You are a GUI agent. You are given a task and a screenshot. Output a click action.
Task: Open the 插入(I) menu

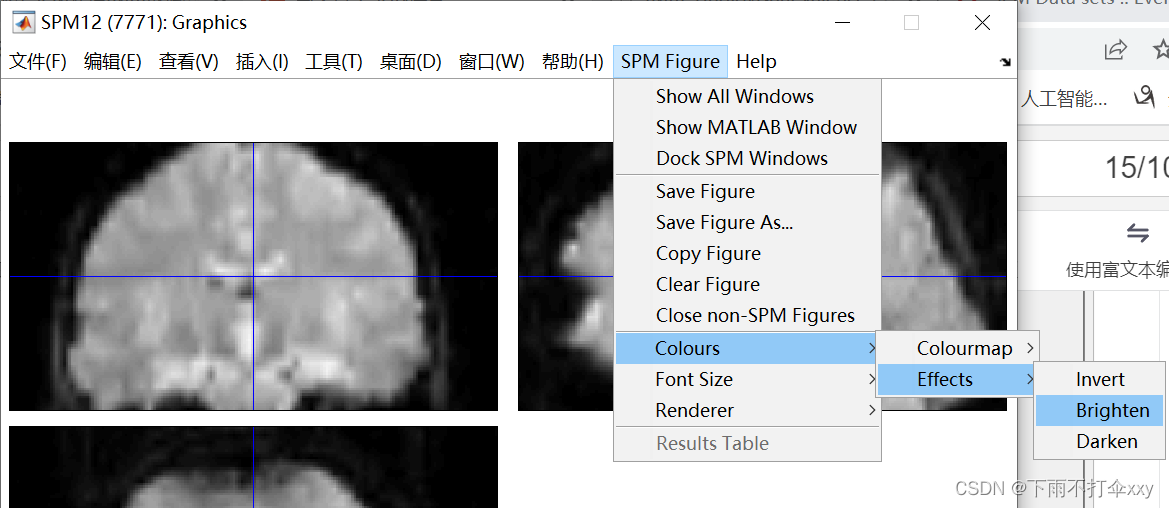point(262,62)
